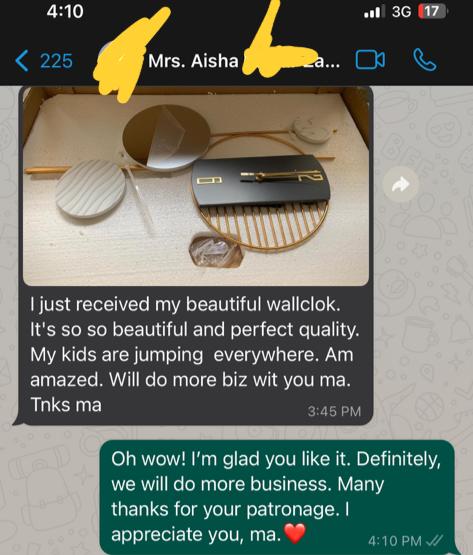Select the green 'Oh wow!' reply bubble
Viewport: 473px width, 555px height.
tap(277, 497)
